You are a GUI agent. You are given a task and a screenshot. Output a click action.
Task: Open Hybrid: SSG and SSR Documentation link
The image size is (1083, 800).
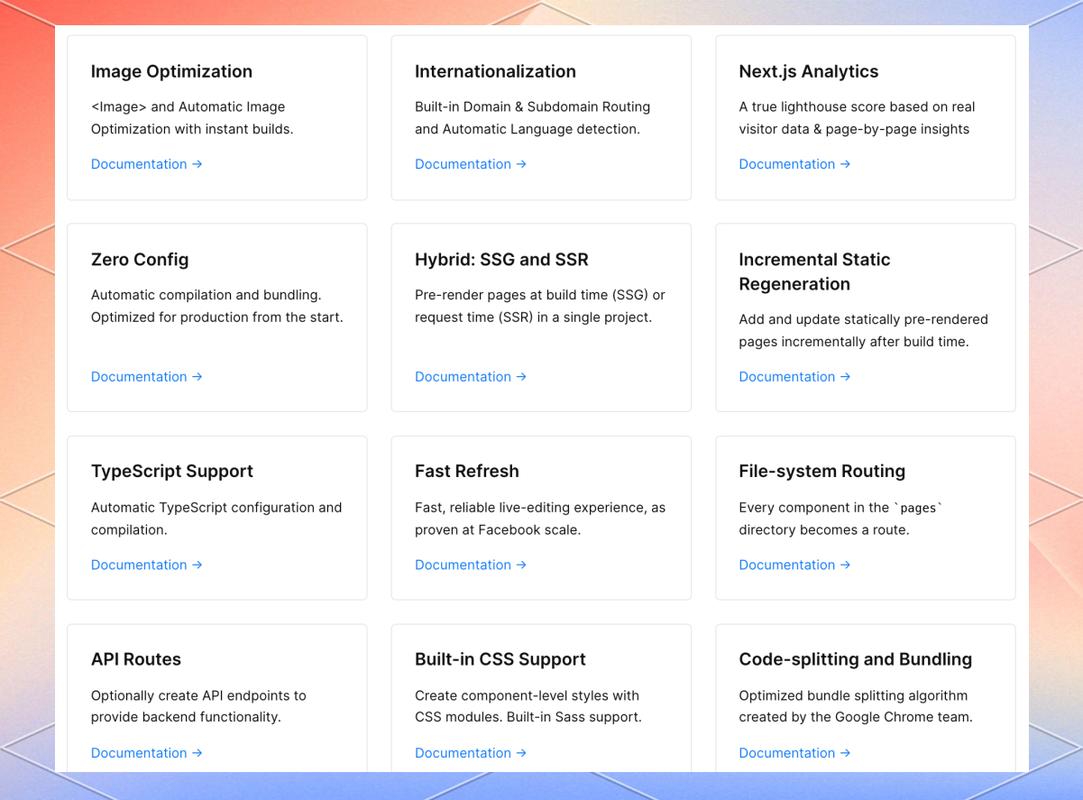[x=470, y=377]
